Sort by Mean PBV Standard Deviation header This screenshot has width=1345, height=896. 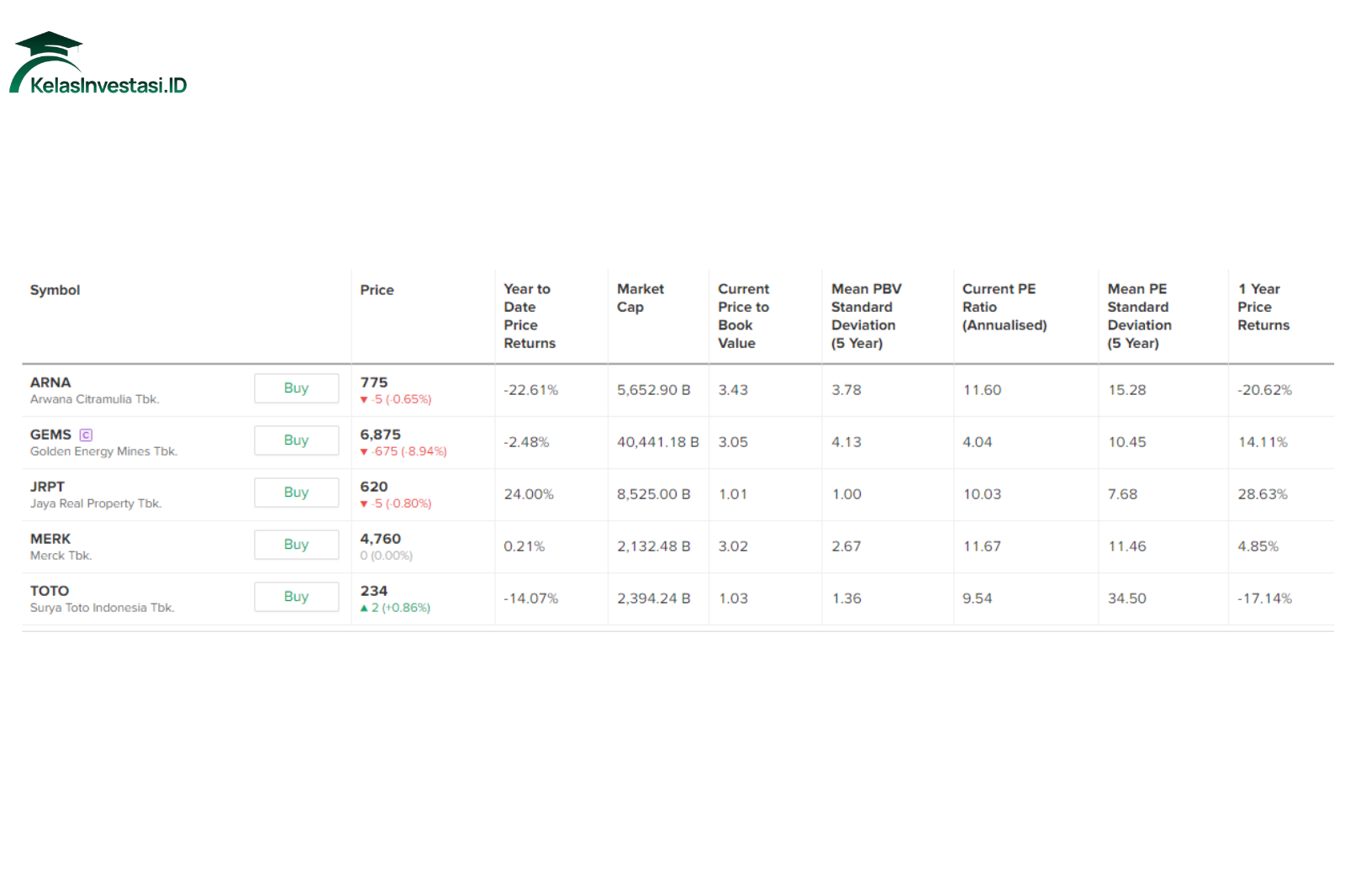pos(866,316)
